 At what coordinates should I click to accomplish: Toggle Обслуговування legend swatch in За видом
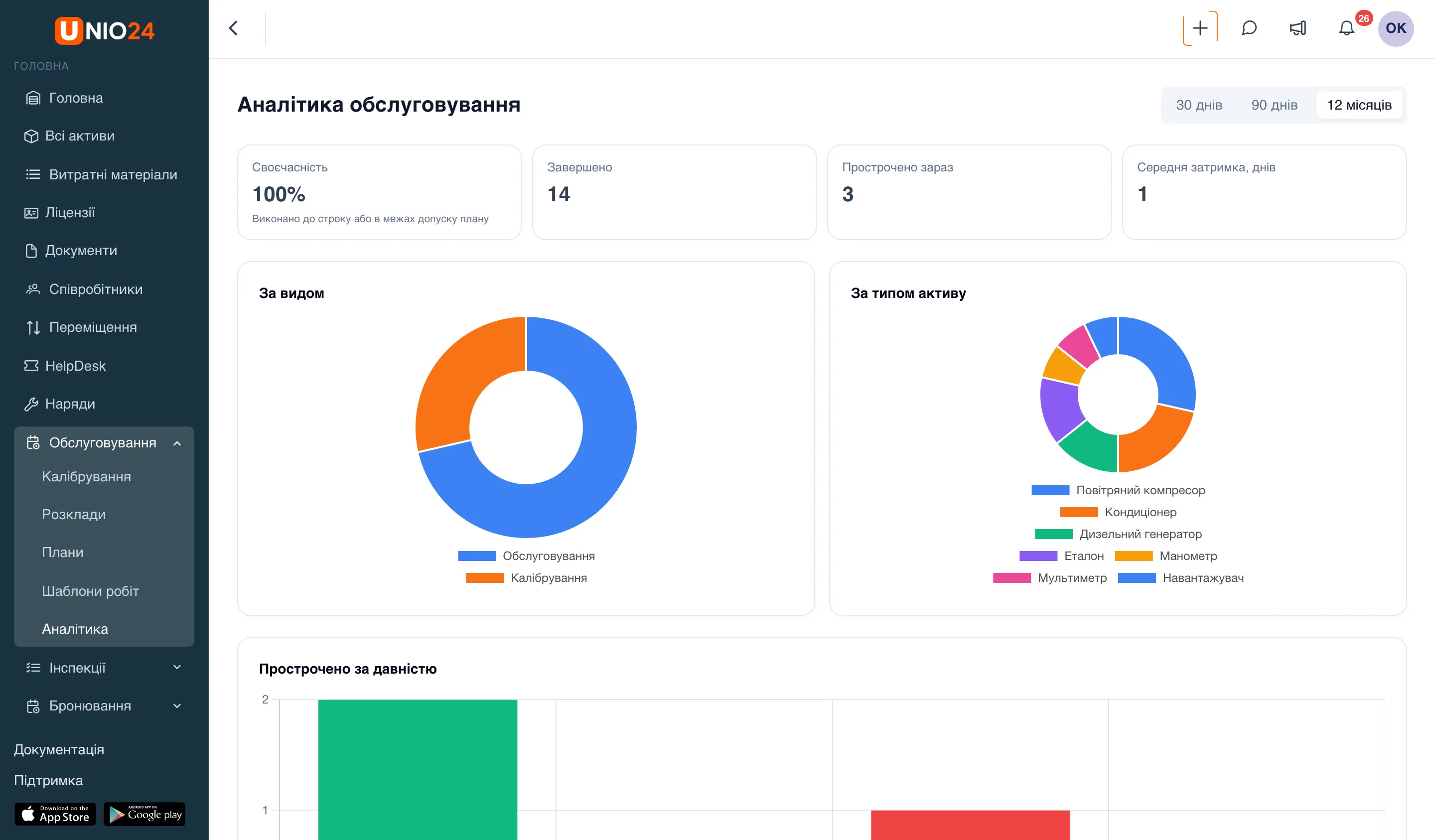click(x=477, y=556)
